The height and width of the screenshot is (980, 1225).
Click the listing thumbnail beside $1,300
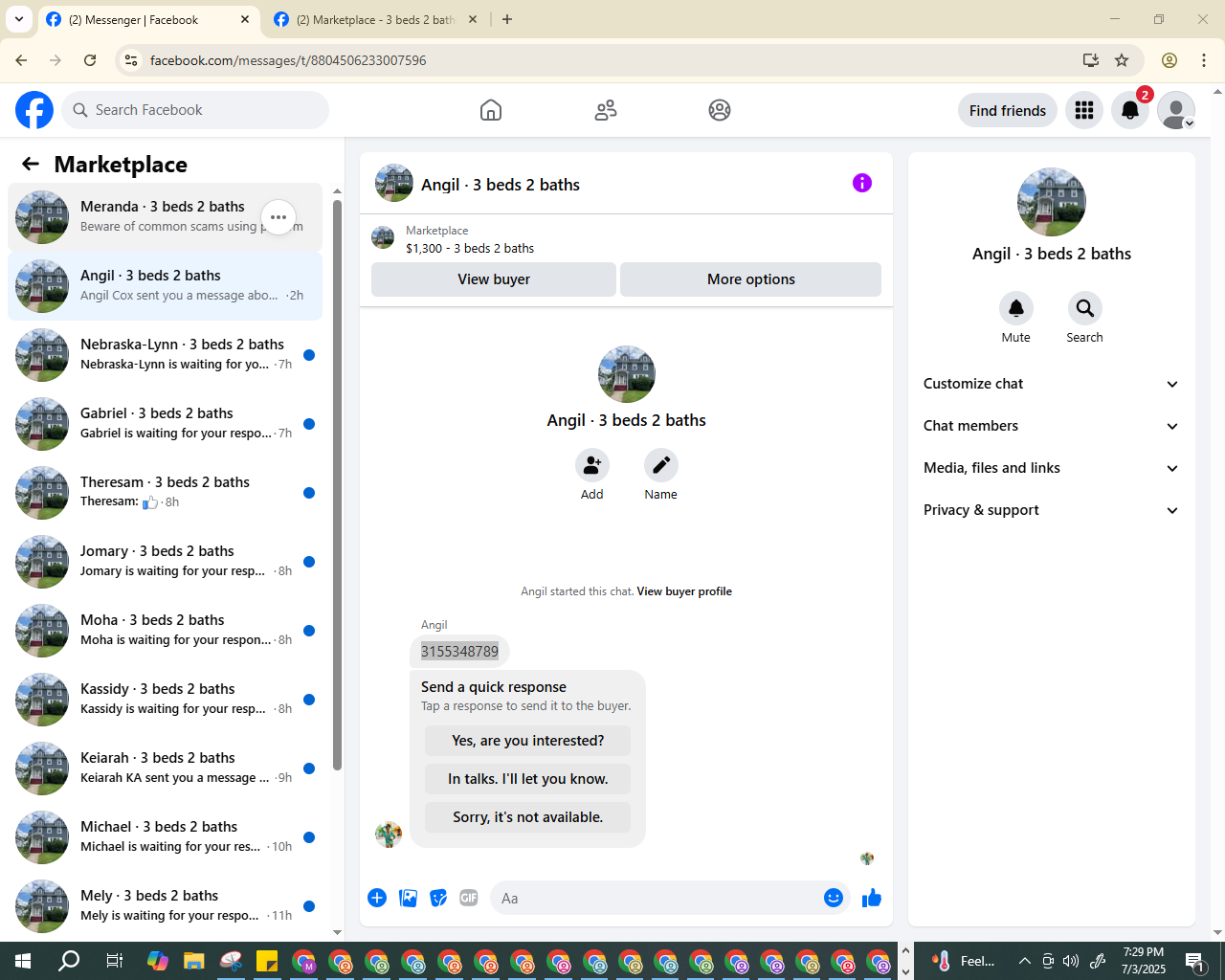tap(383, 238)
